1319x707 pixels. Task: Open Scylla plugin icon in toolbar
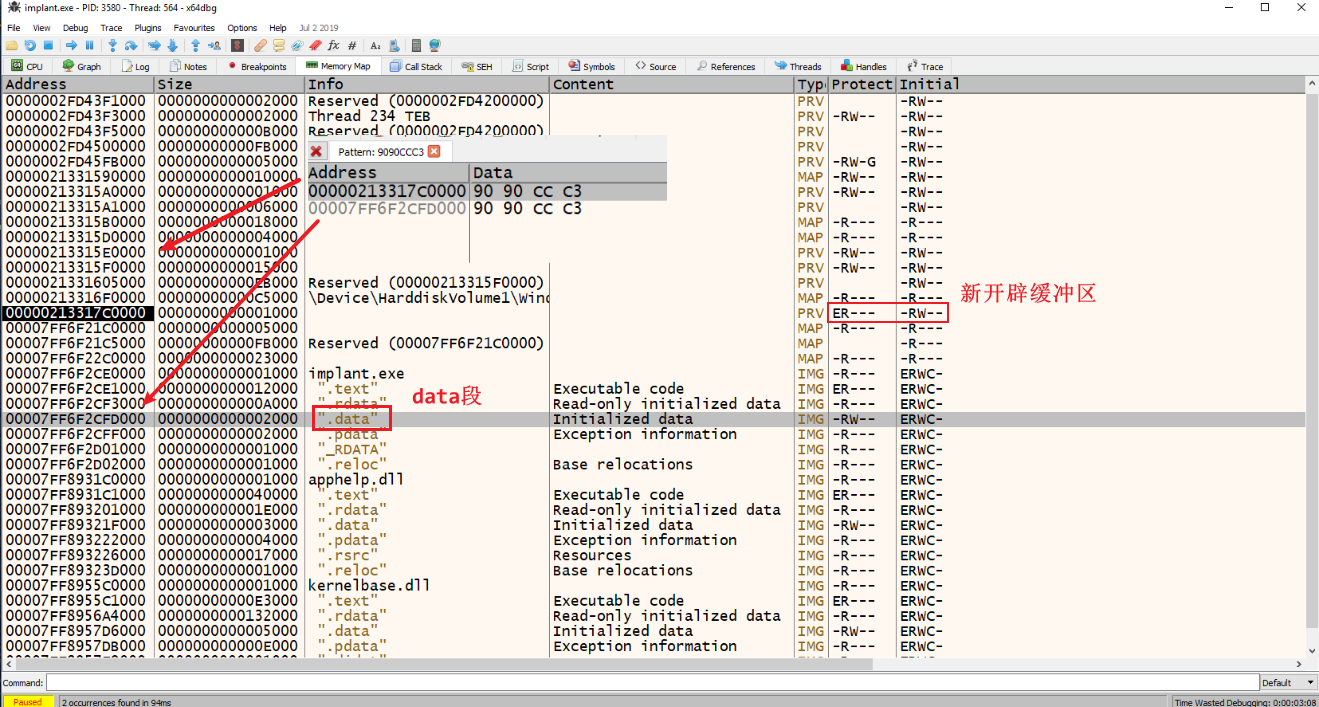pos(237,46)
